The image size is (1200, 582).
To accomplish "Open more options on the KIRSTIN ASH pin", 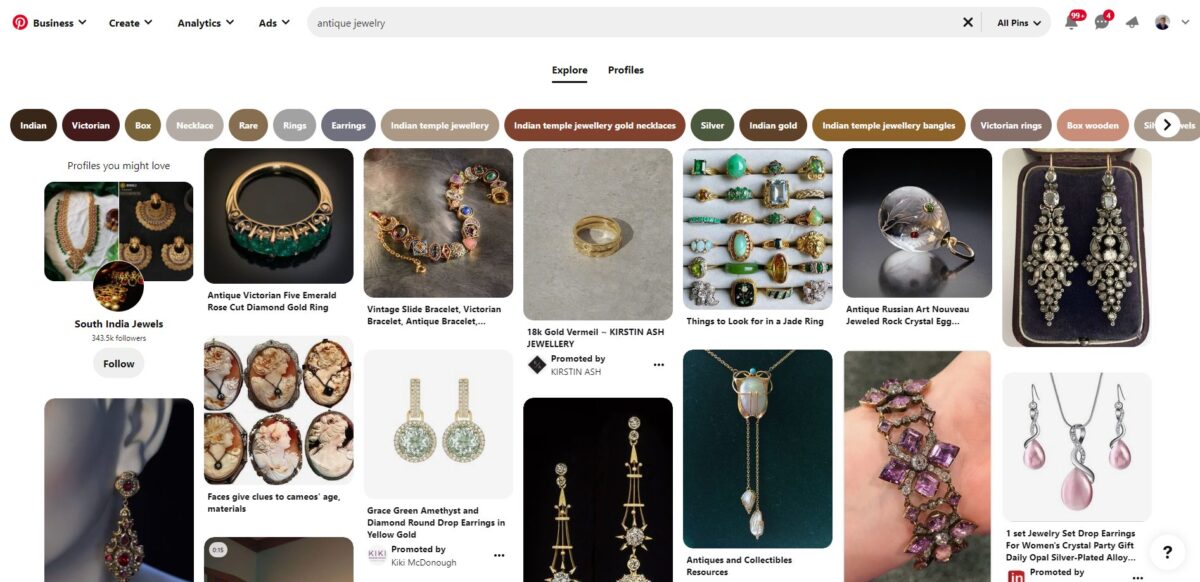I will pyautogui.click(x=658, y=364).
